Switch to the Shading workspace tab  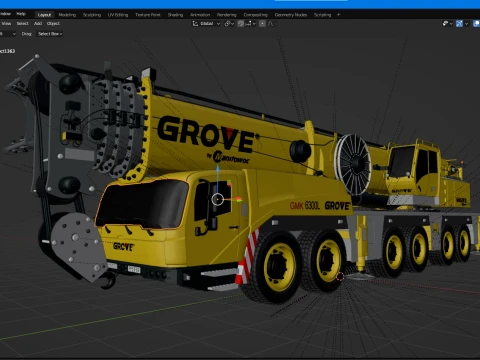[175, 15]
